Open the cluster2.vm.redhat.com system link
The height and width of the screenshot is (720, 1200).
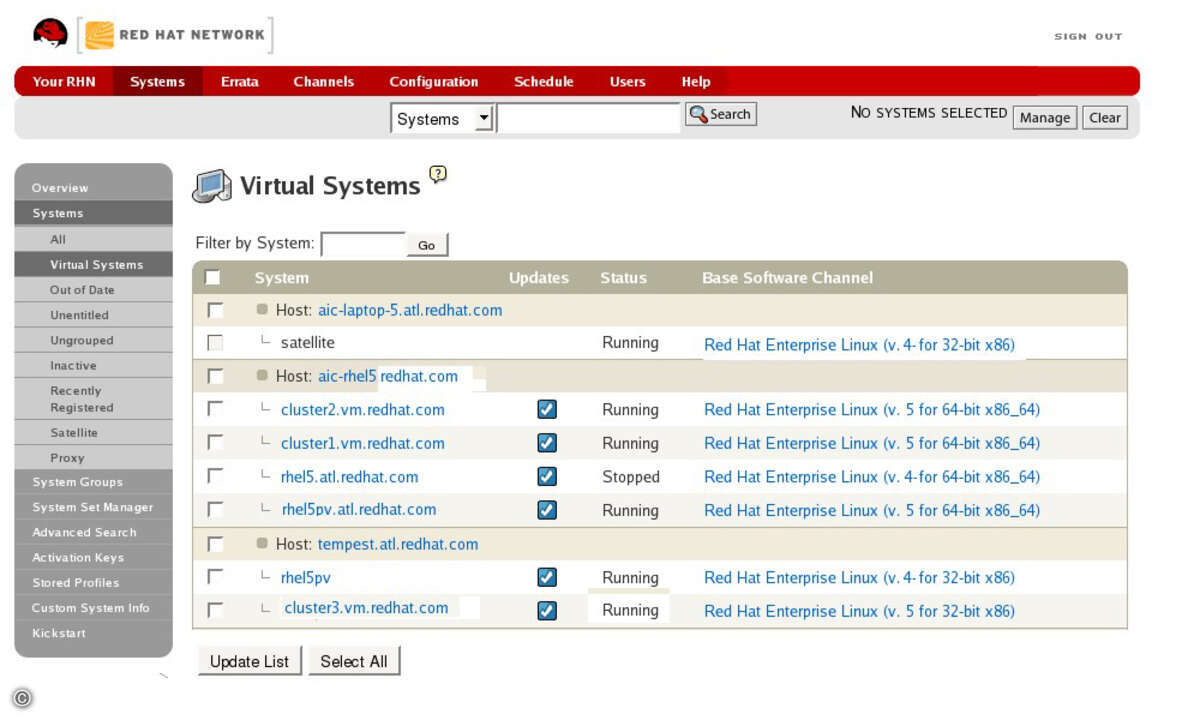[363, 409]
